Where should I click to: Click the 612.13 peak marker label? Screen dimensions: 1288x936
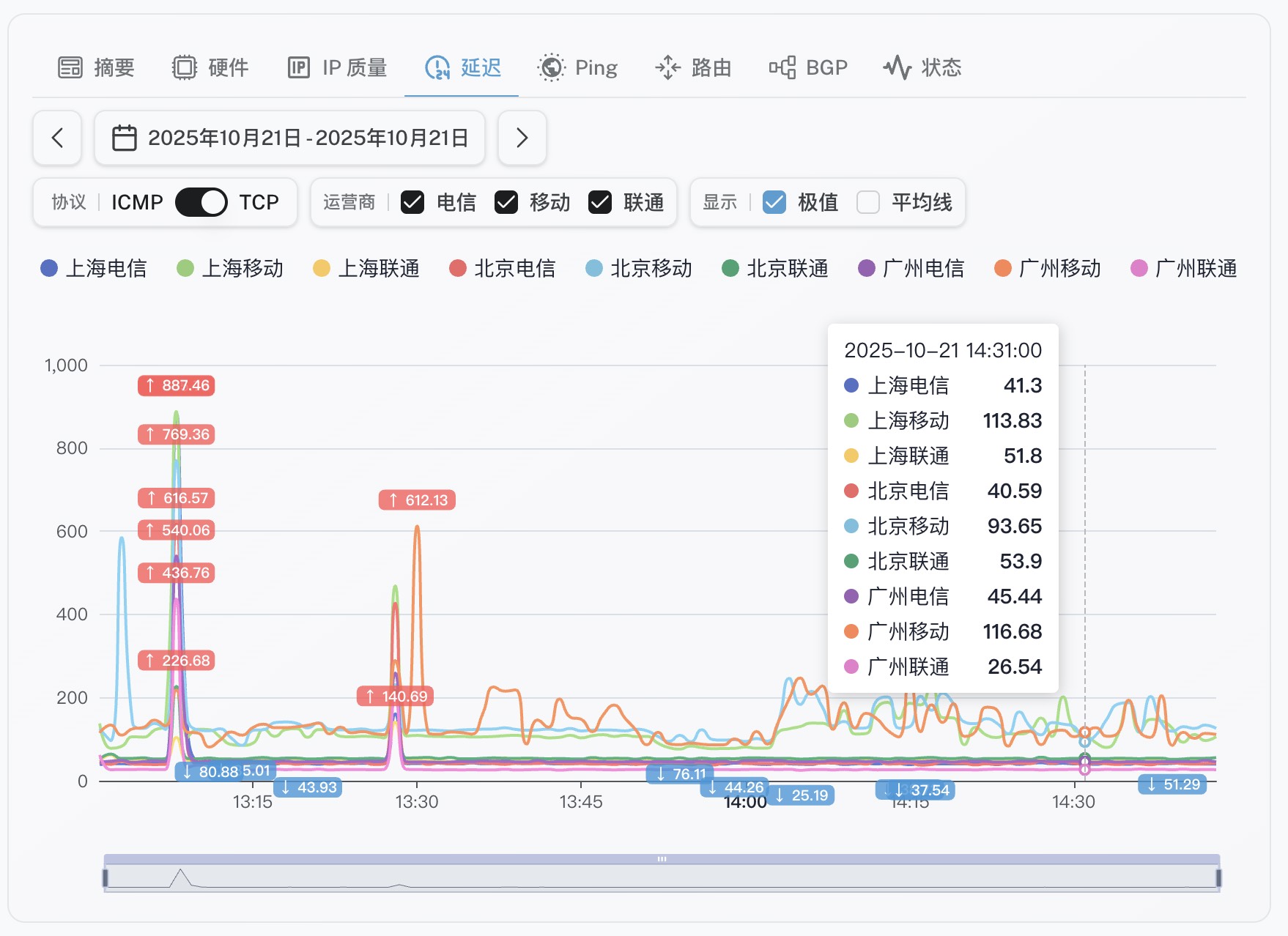(x=417, y=500)
